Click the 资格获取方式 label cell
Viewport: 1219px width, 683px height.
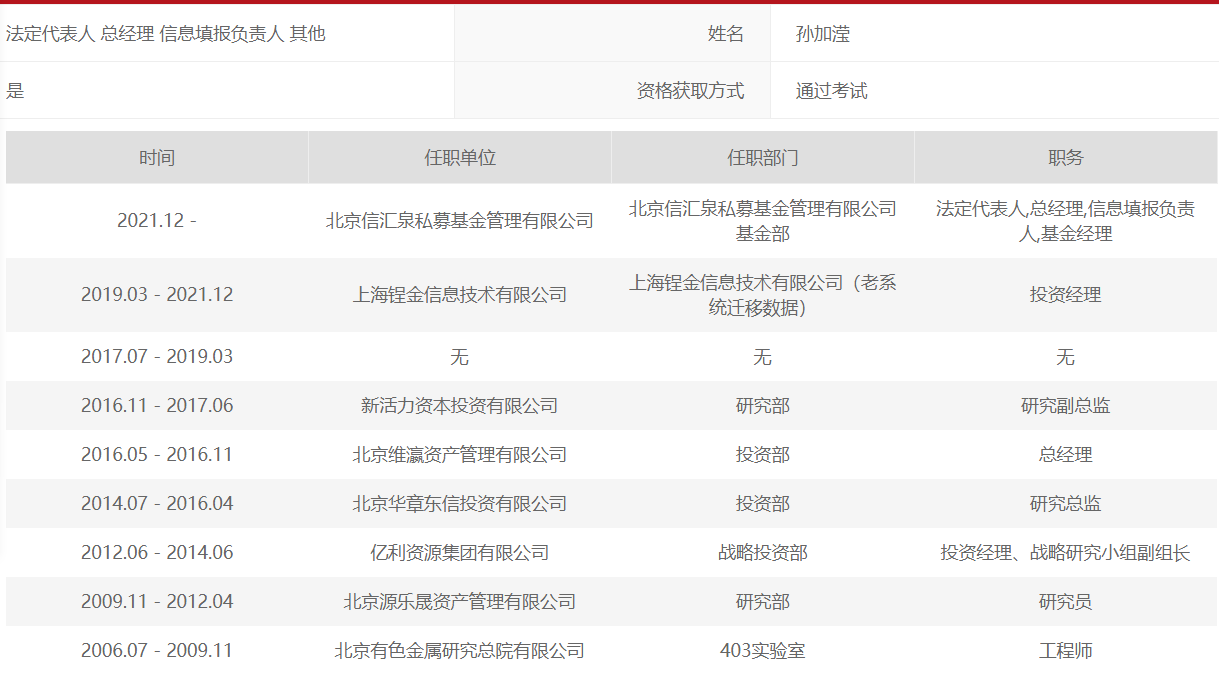pos(613,91)
